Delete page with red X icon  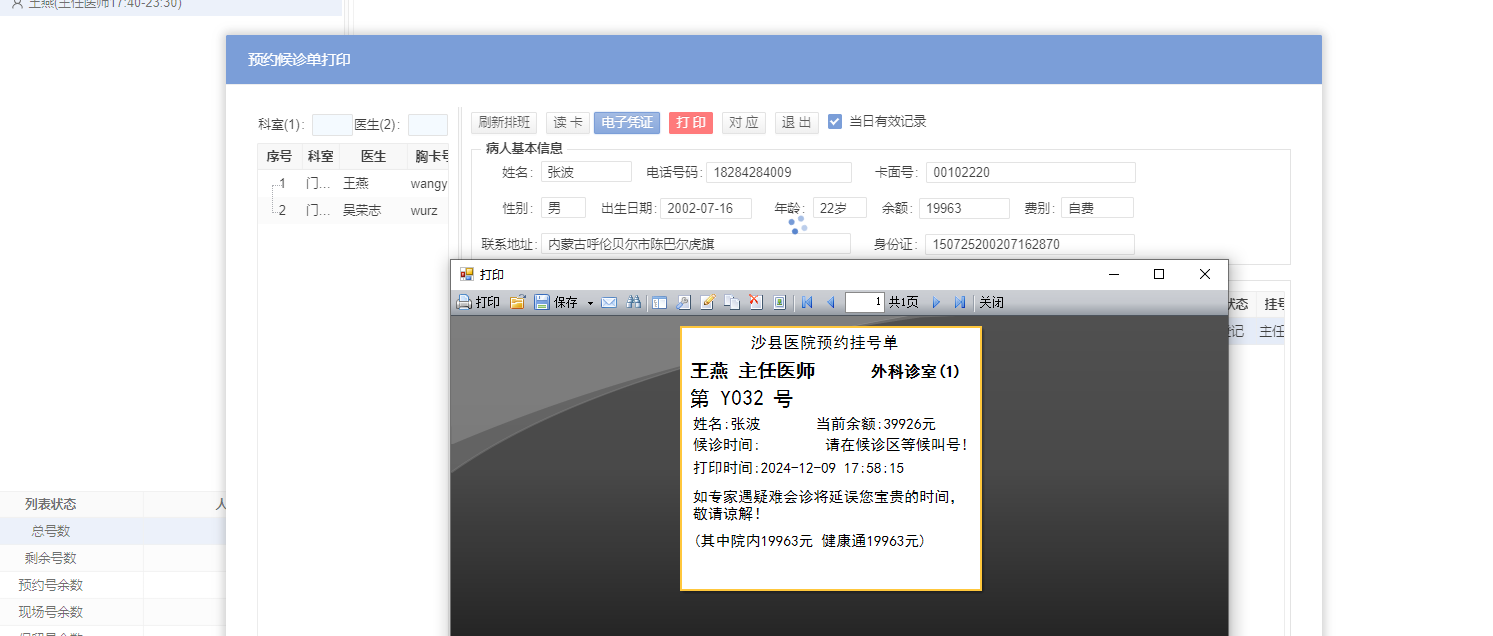pos(756,302)
